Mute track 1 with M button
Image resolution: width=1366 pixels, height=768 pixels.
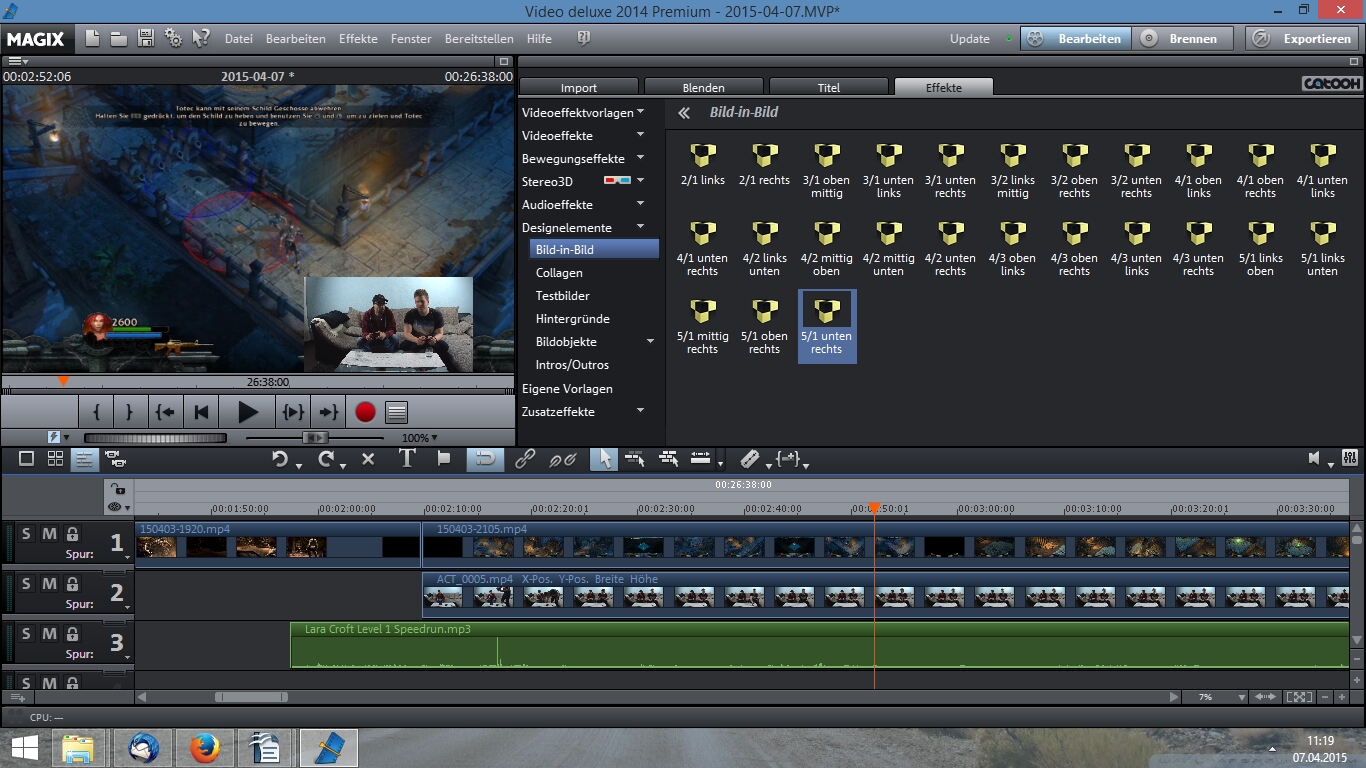click(49, 534)
